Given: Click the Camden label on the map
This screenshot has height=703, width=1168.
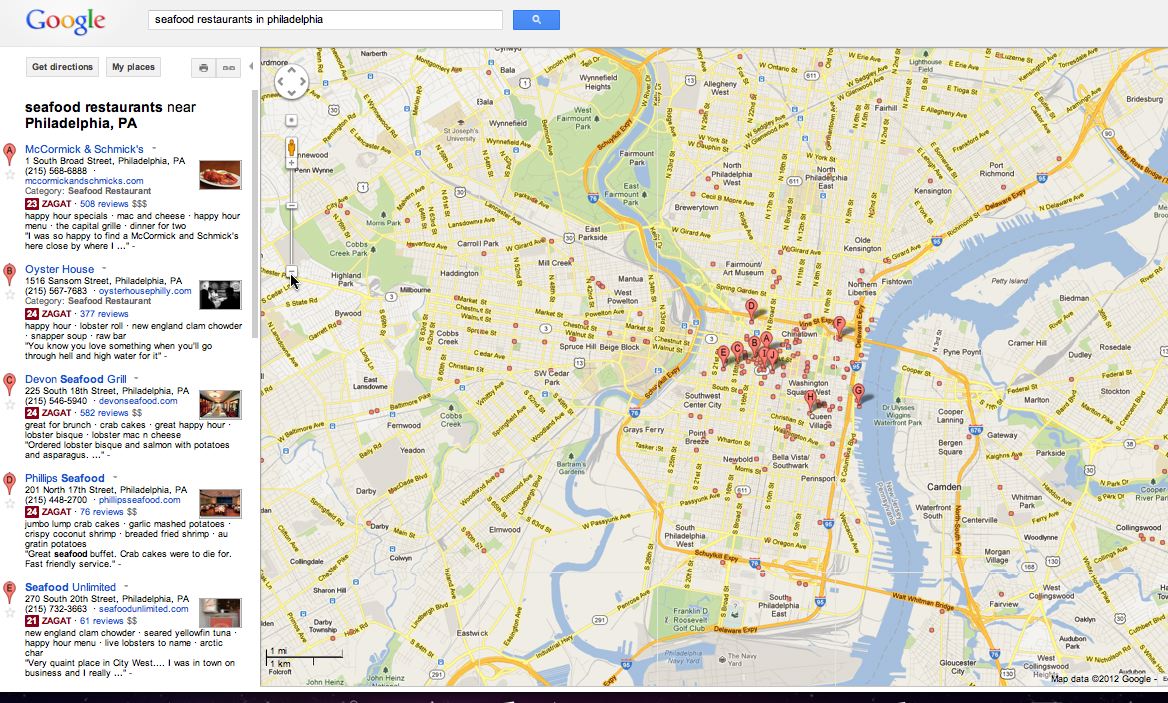Looking at the screenshot, I should pos(944,487).
